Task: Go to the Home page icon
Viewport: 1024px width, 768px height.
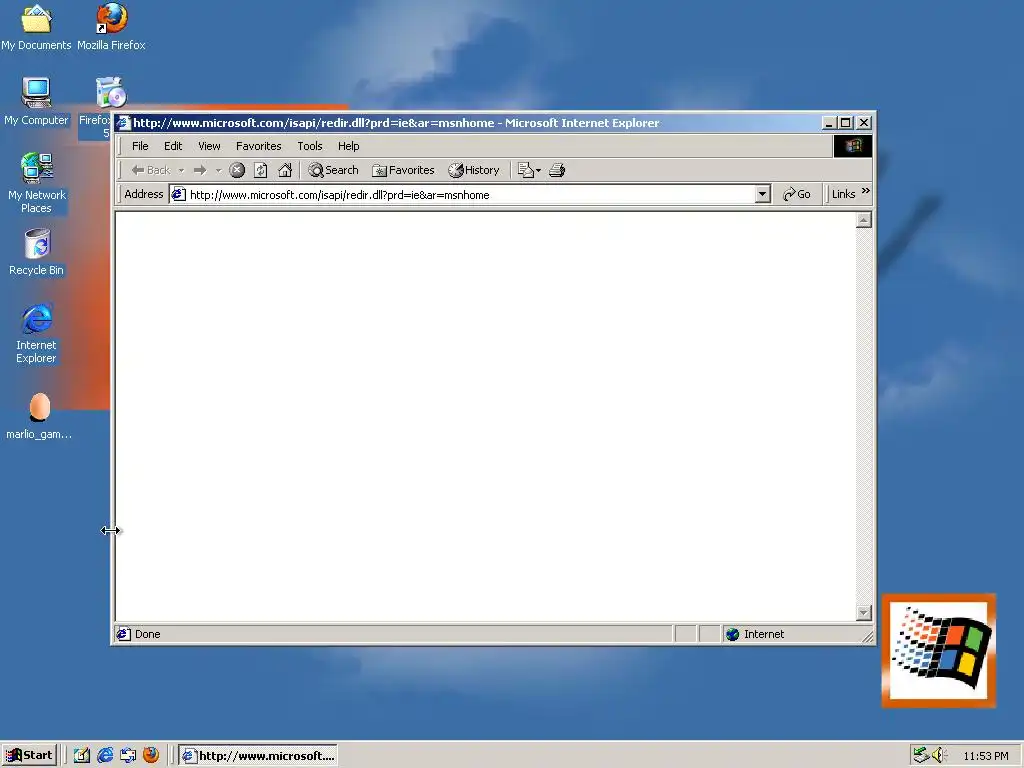Action: [285, 170]
